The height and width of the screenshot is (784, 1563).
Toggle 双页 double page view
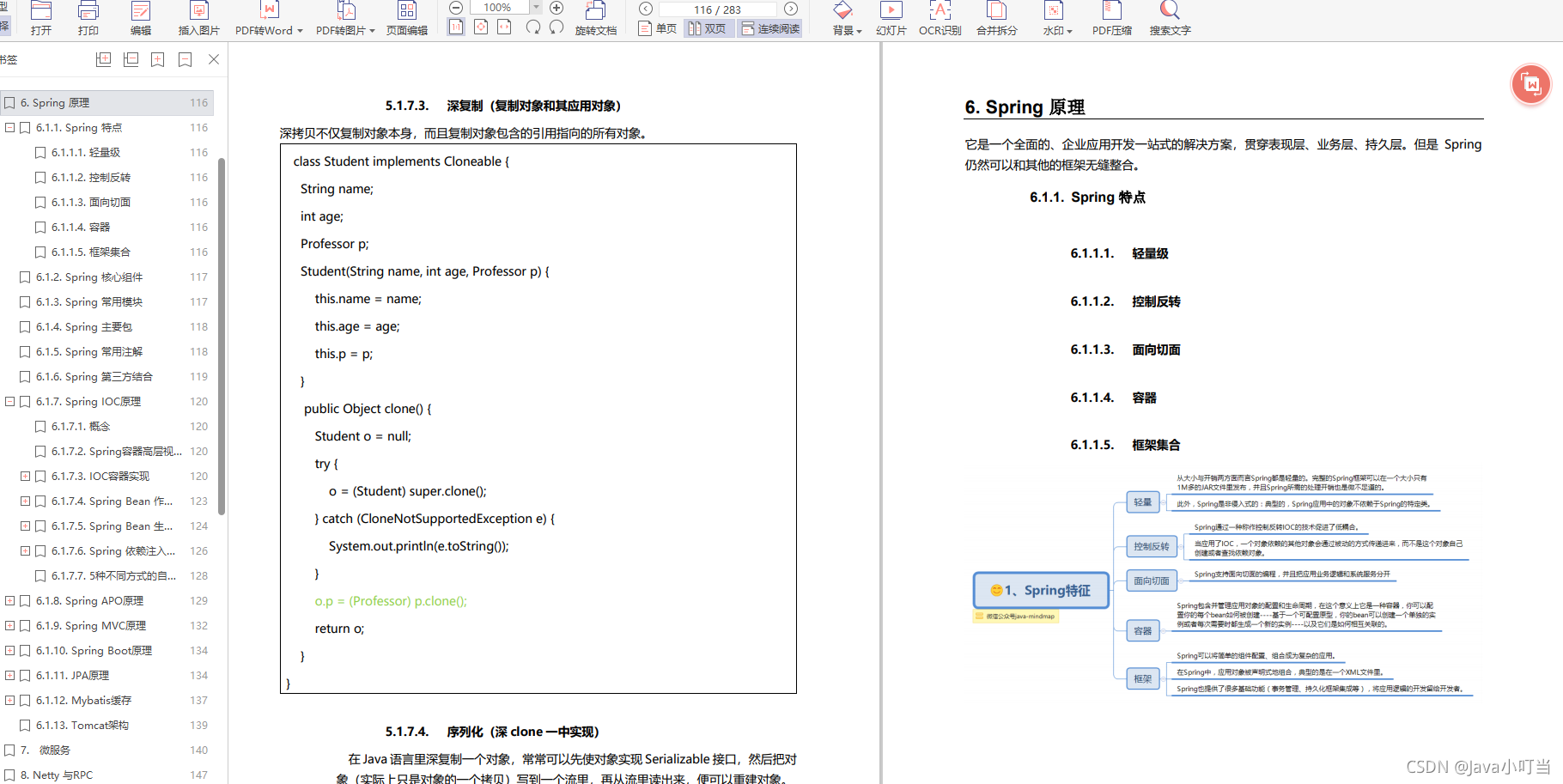708,28
